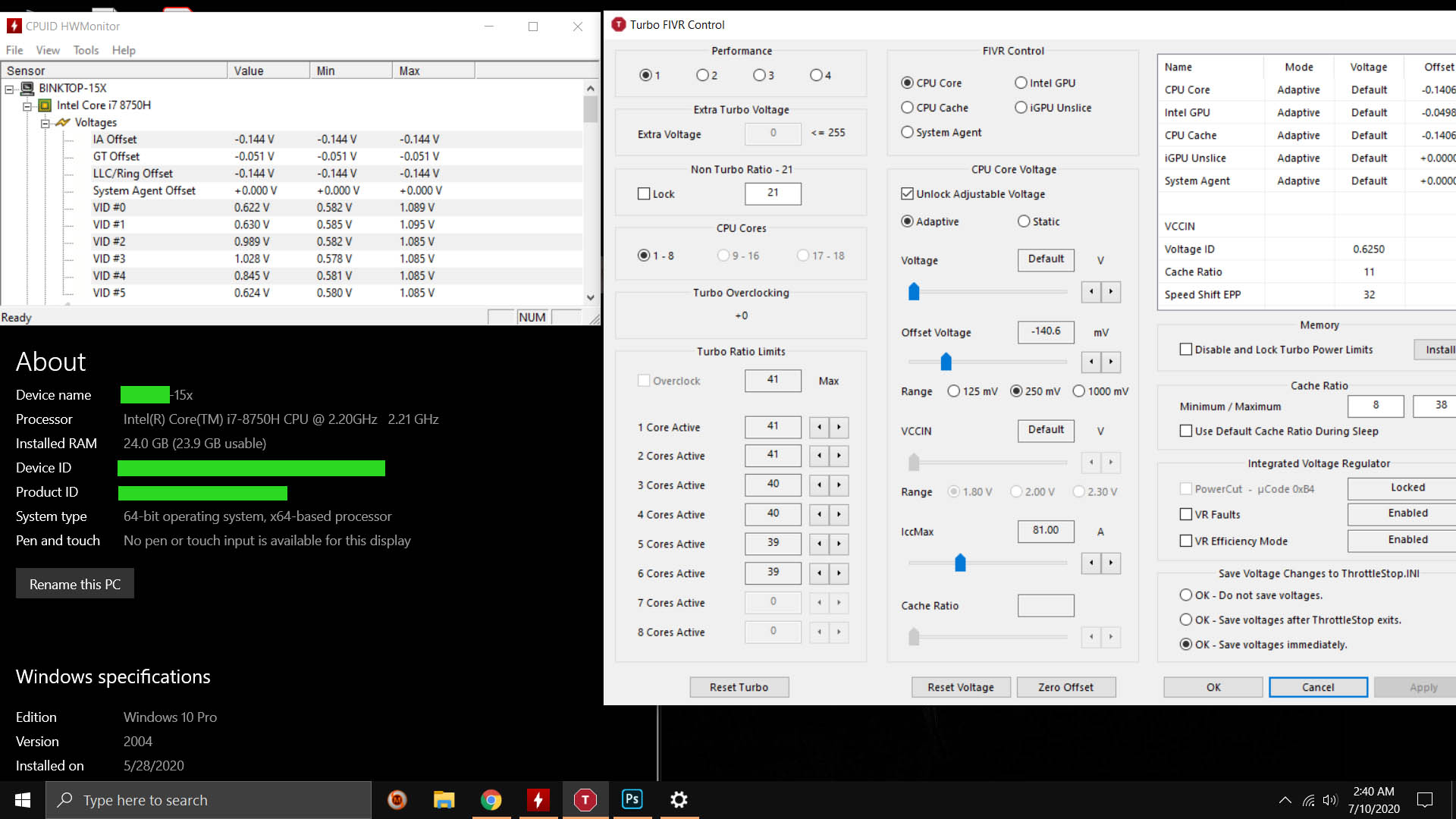The height and width of the screenshot is (819, 1456).
Task: Cancel the Turbo FIVR Control dialog
Action: point(1318,687)
